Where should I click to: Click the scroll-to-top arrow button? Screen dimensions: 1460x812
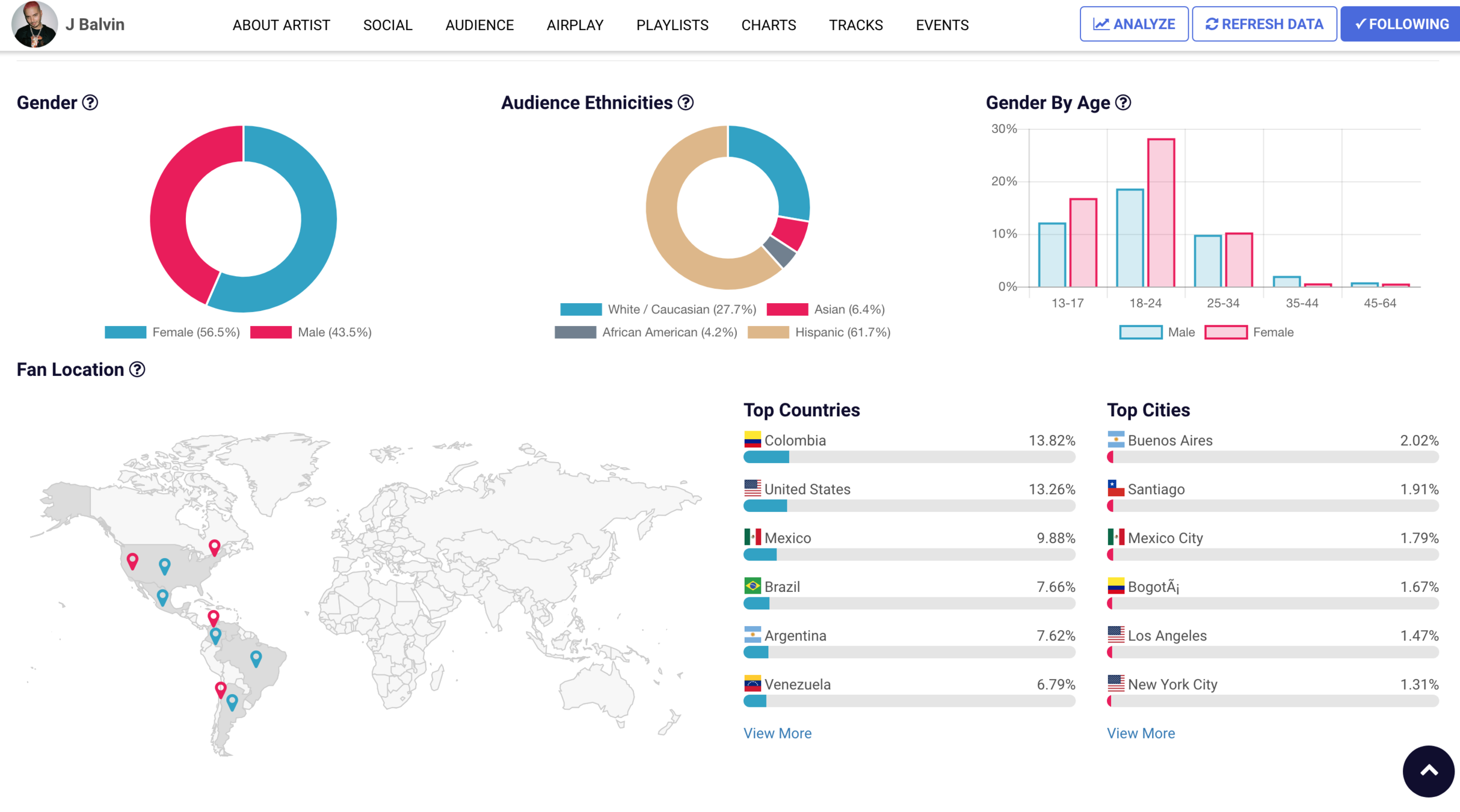coord(1427,772)
